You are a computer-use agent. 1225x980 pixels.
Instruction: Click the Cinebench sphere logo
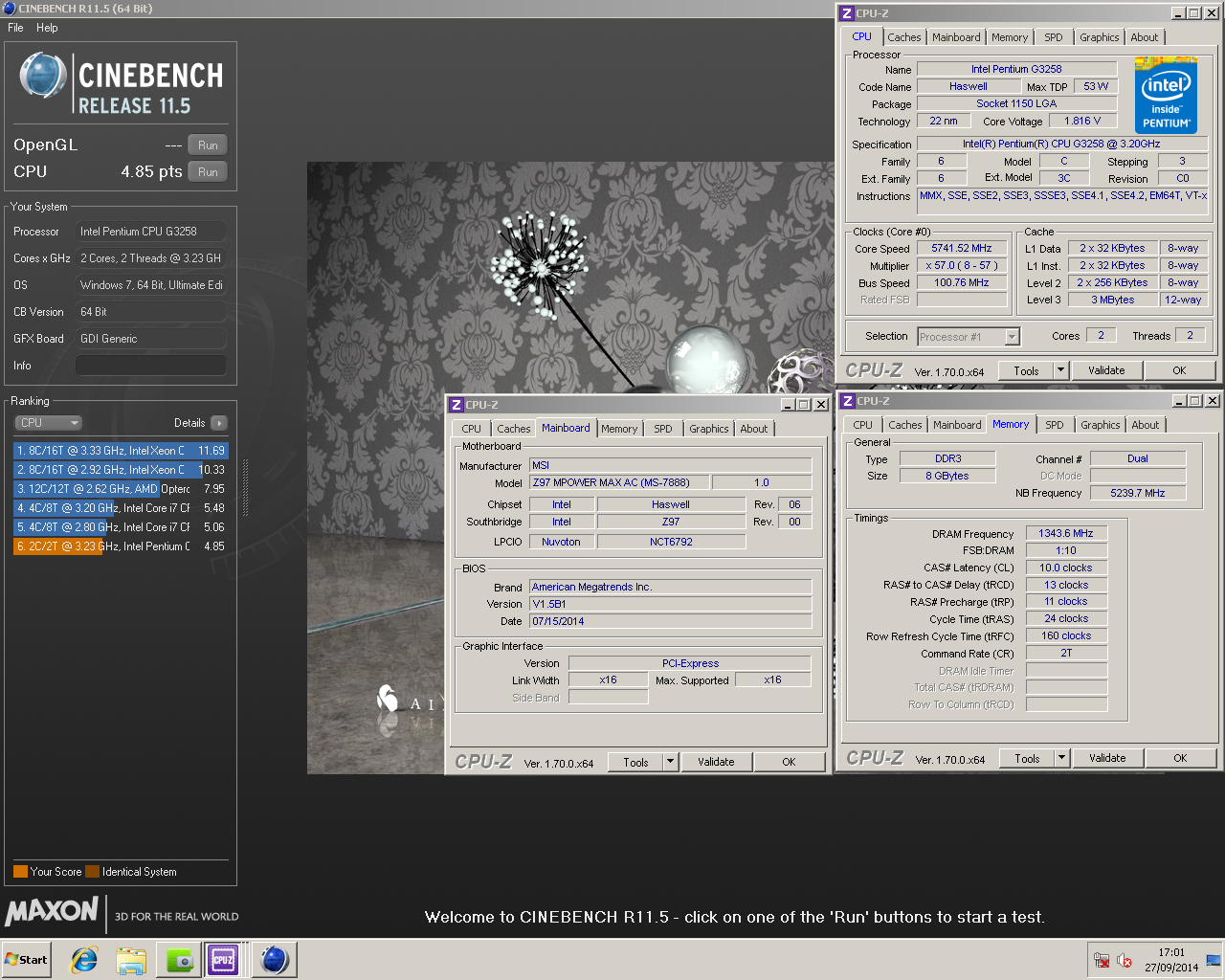43,76
